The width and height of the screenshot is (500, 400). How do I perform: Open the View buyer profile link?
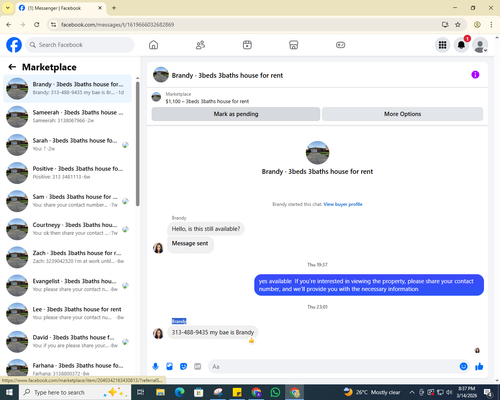[343, 204]
